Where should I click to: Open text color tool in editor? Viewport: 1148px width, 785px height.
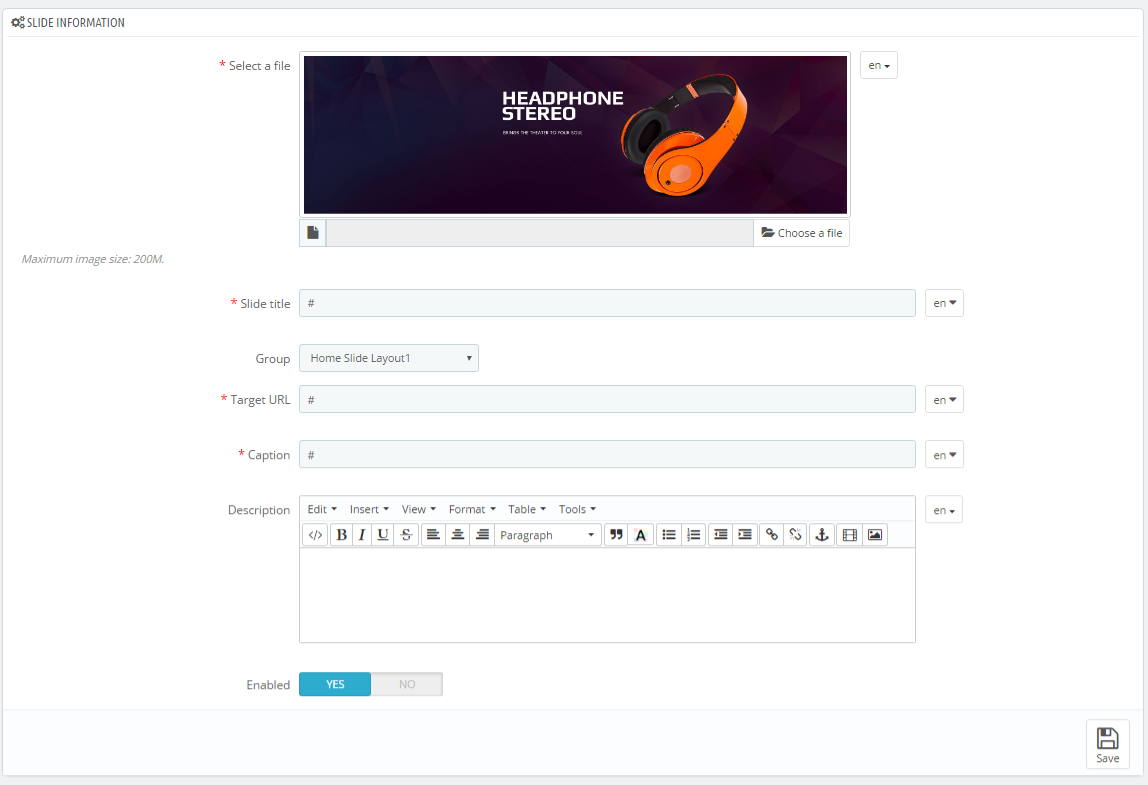[641, 535]
